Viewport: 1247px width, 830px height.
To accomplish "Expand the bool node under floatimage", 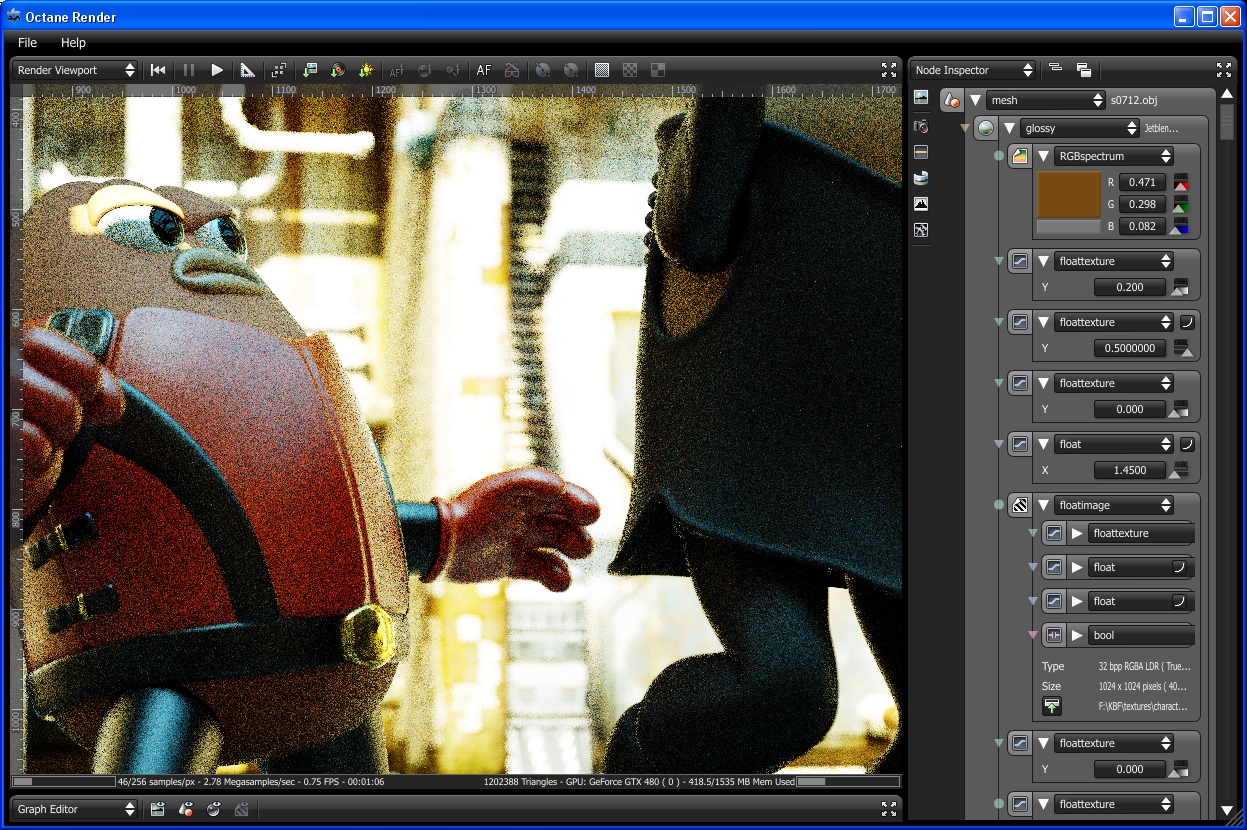I will pos(1077,635).
